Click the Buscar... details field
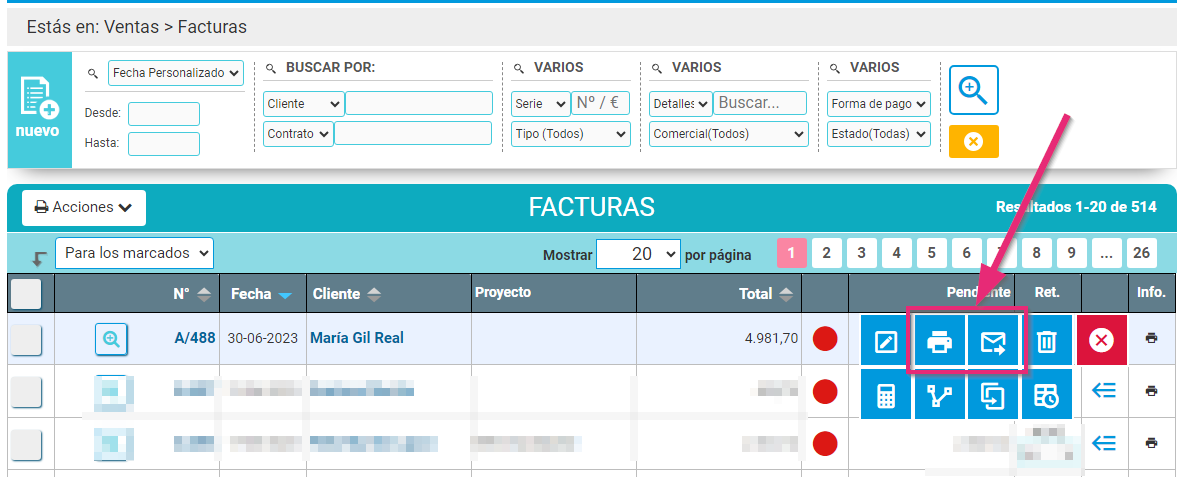 coord(760,103)
